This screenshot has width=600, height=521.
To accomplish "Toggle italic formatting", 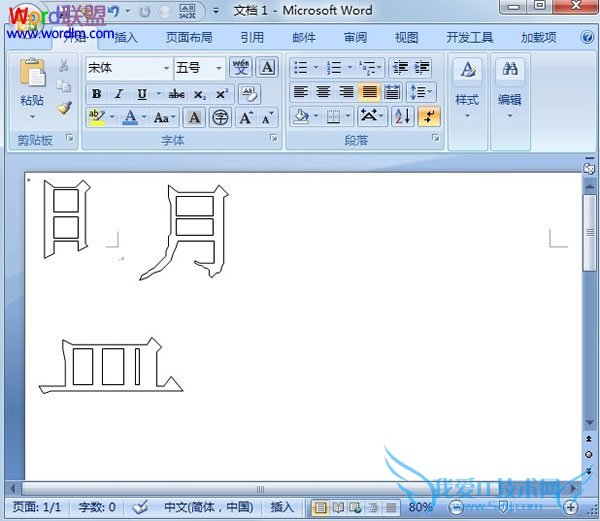I will pyautogui.click(x=119, y=94).
